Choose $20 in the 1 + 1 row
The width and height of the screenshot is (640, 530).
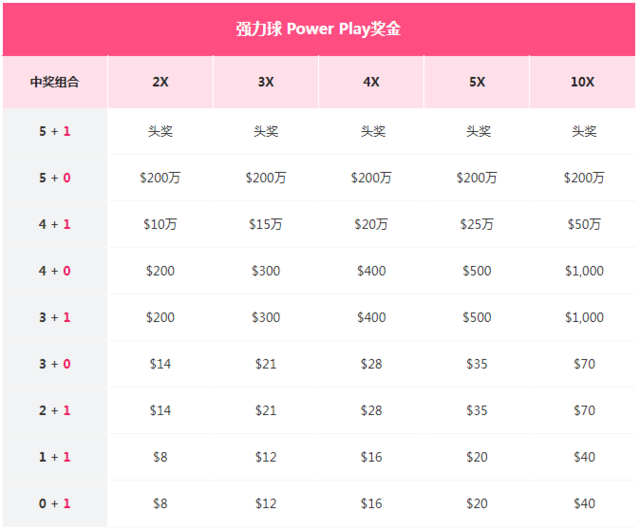coord(477,457)
